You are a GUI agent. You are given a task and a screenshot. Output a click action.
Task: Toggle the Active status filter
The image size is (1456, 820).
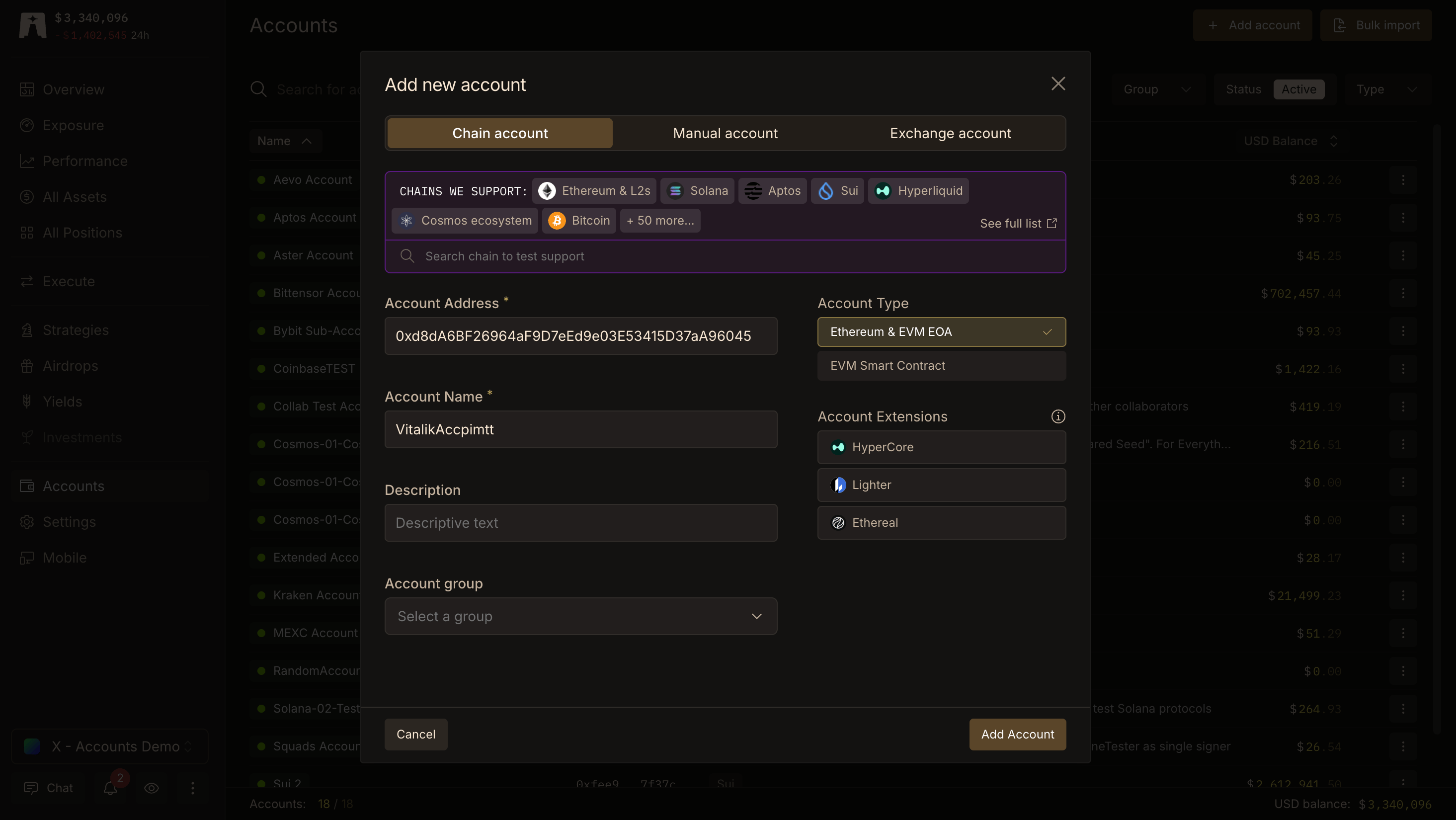(1298, 89)
